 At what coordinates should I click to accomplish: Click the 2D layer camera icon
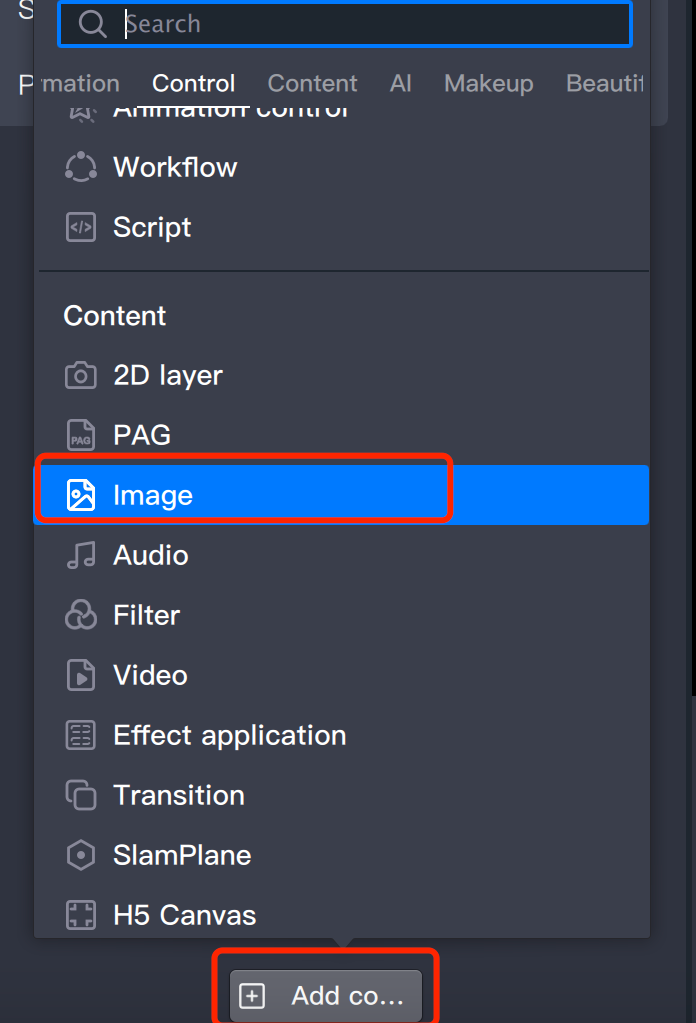point(80,376)
